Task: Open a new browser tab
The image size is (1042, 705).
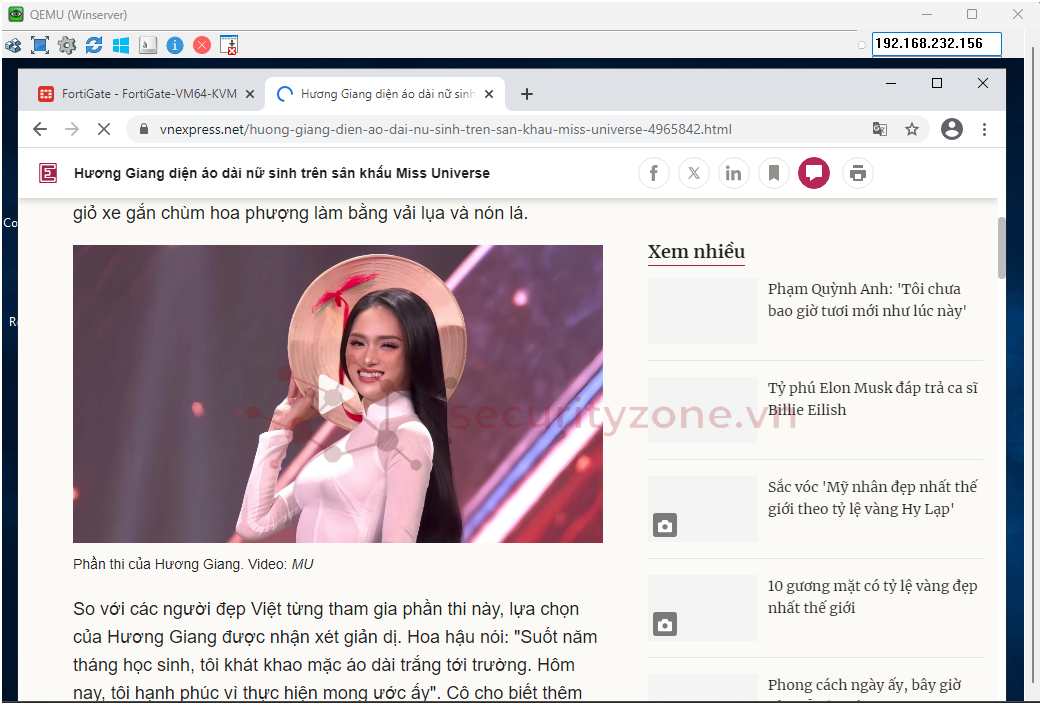Action: click(x=527, y=94)
